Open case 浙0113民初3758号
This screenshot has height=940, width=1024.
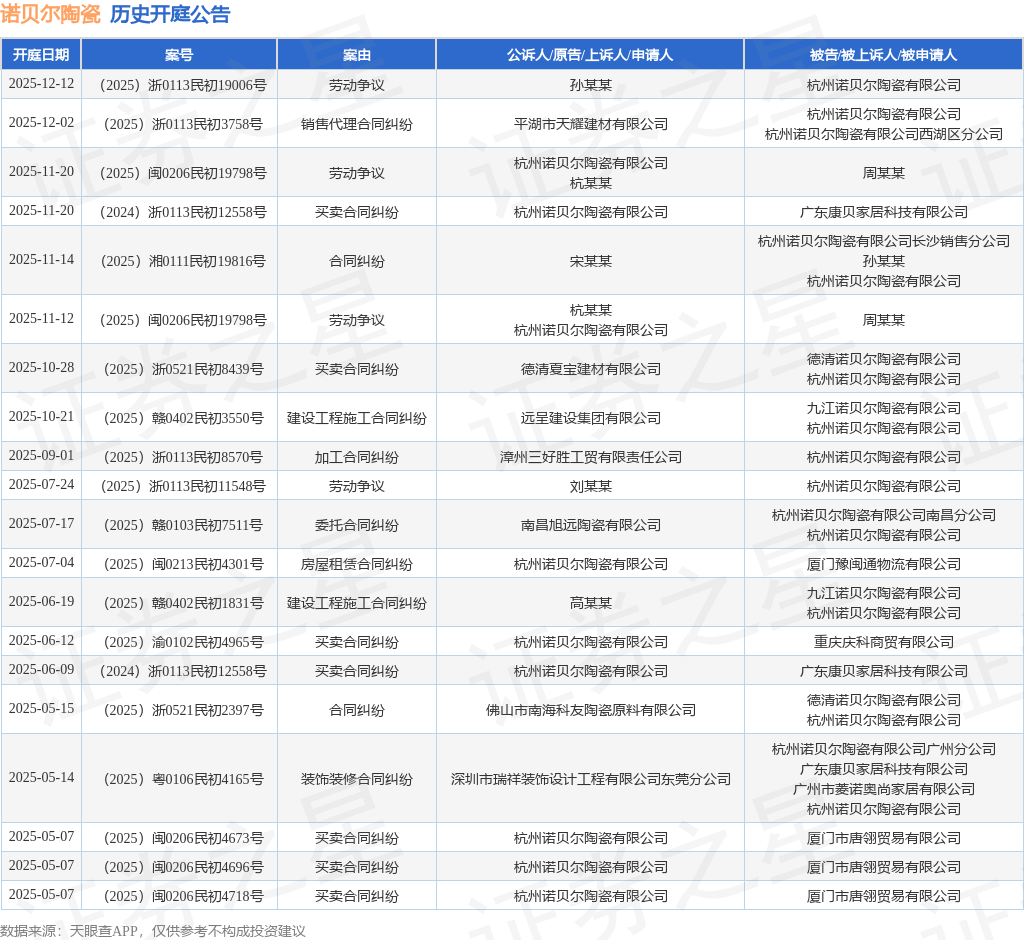click(183, 124)
